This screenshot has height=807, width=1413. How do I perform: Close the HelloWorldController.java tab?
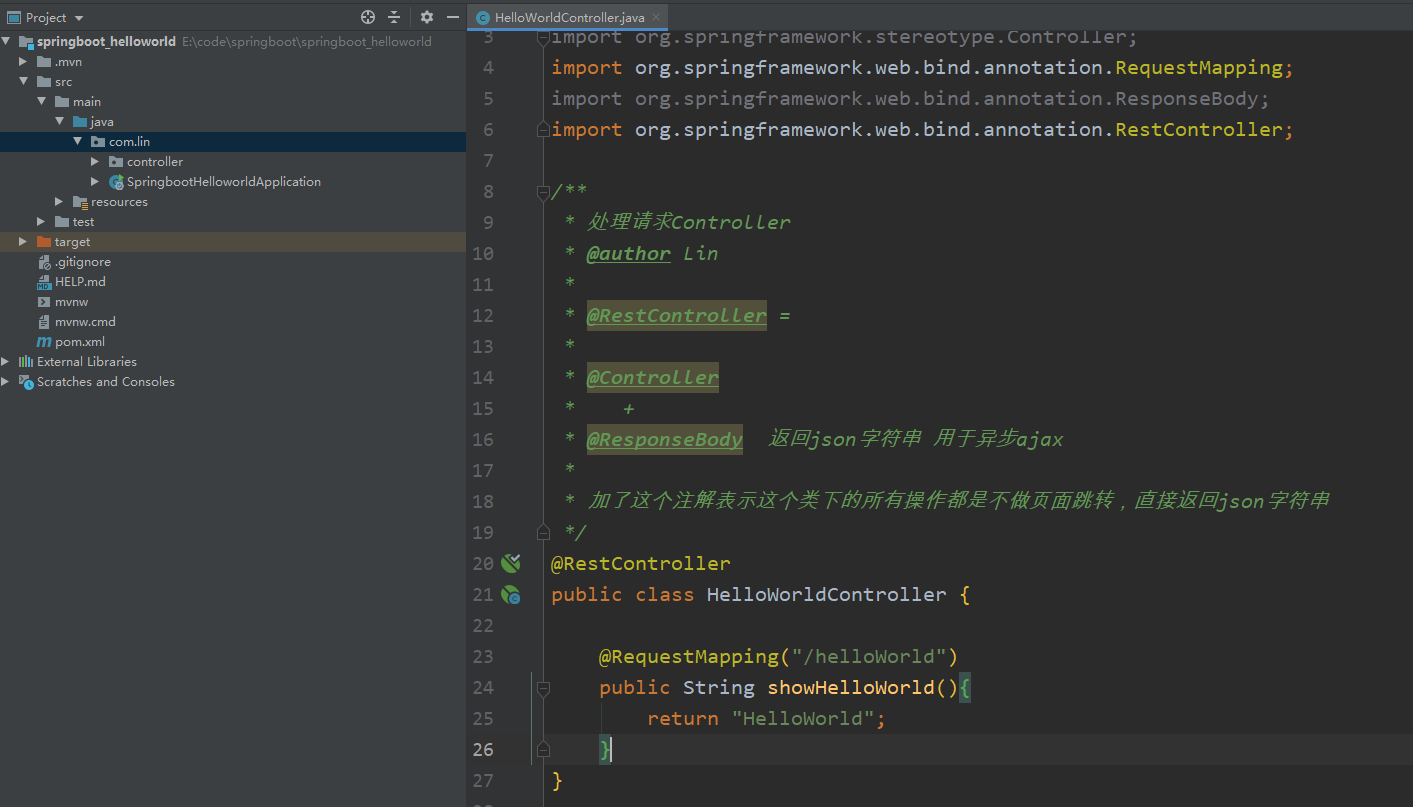(x=655, y=16)
